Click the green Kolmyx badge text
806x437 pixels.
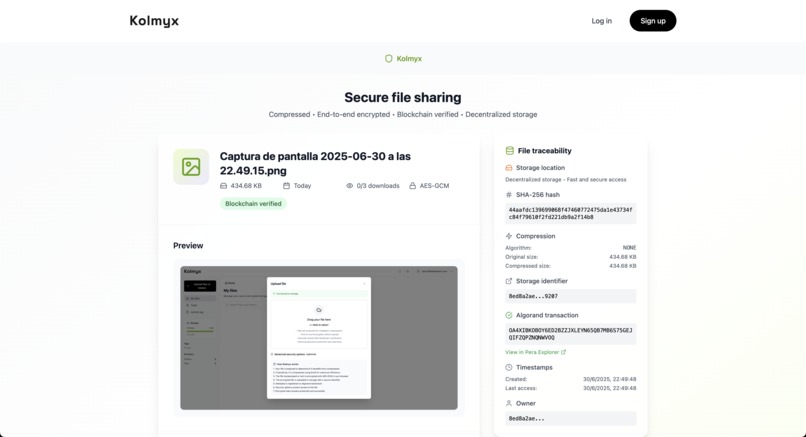(409, 59)
